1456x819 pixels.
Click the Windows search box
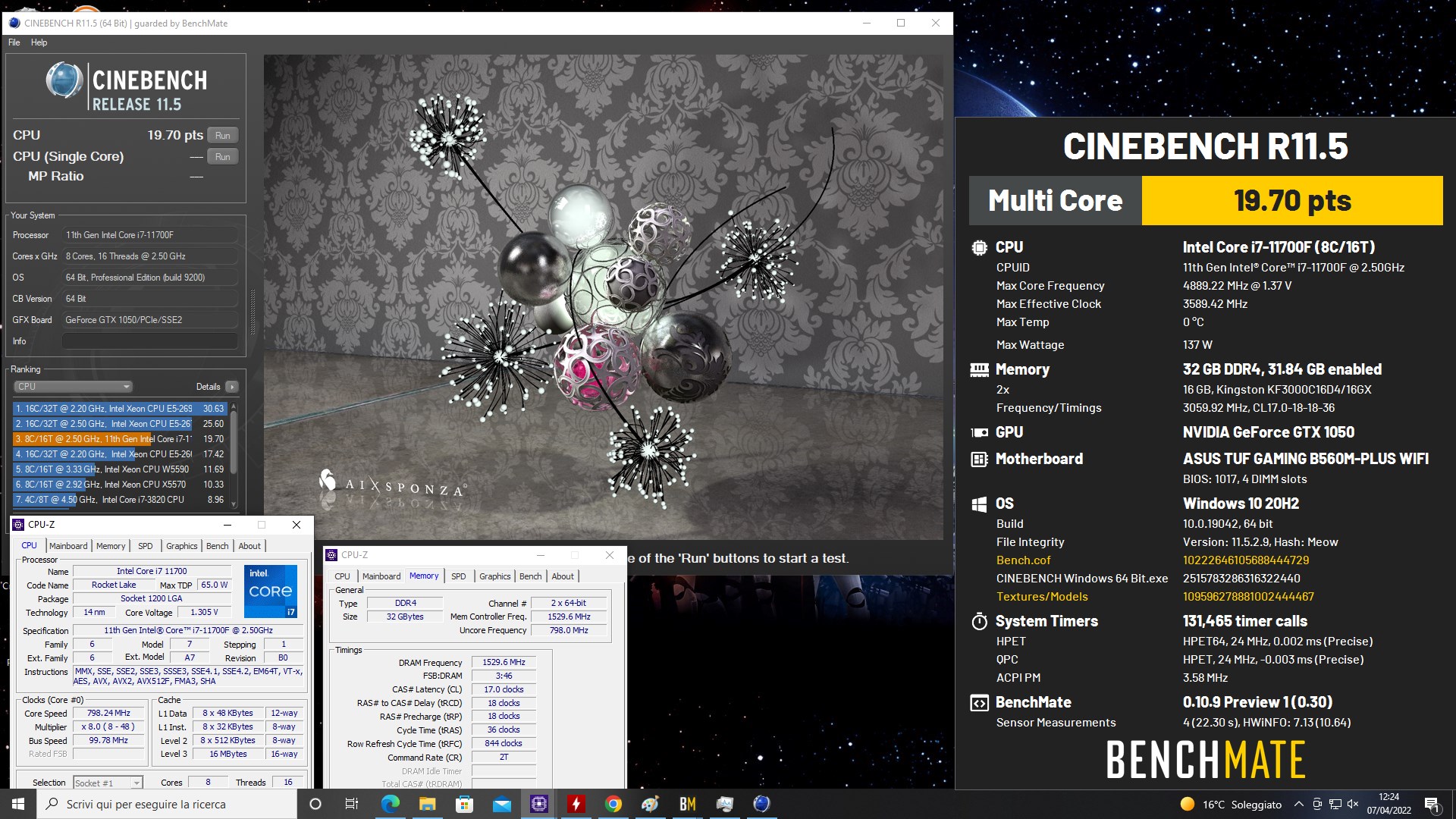167,804
